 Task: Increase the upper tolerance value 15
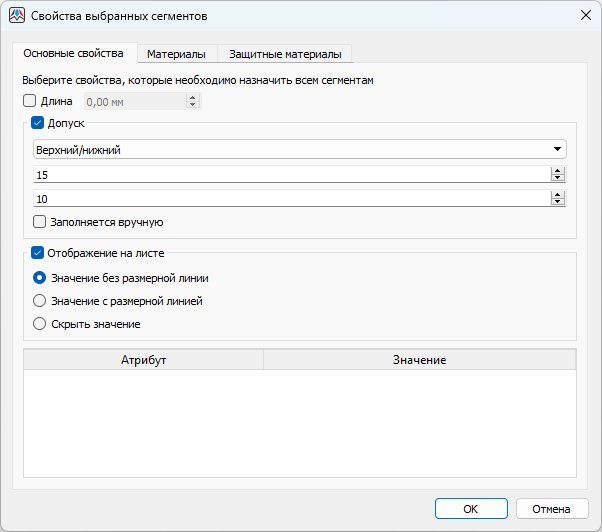point(557,171)
